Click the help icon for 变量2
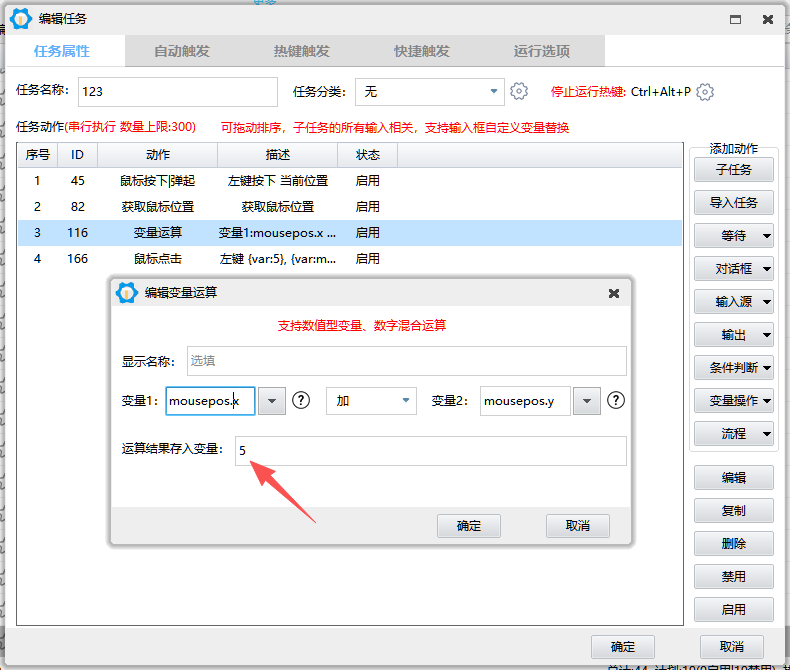790x670 pixels. [616, 400]
